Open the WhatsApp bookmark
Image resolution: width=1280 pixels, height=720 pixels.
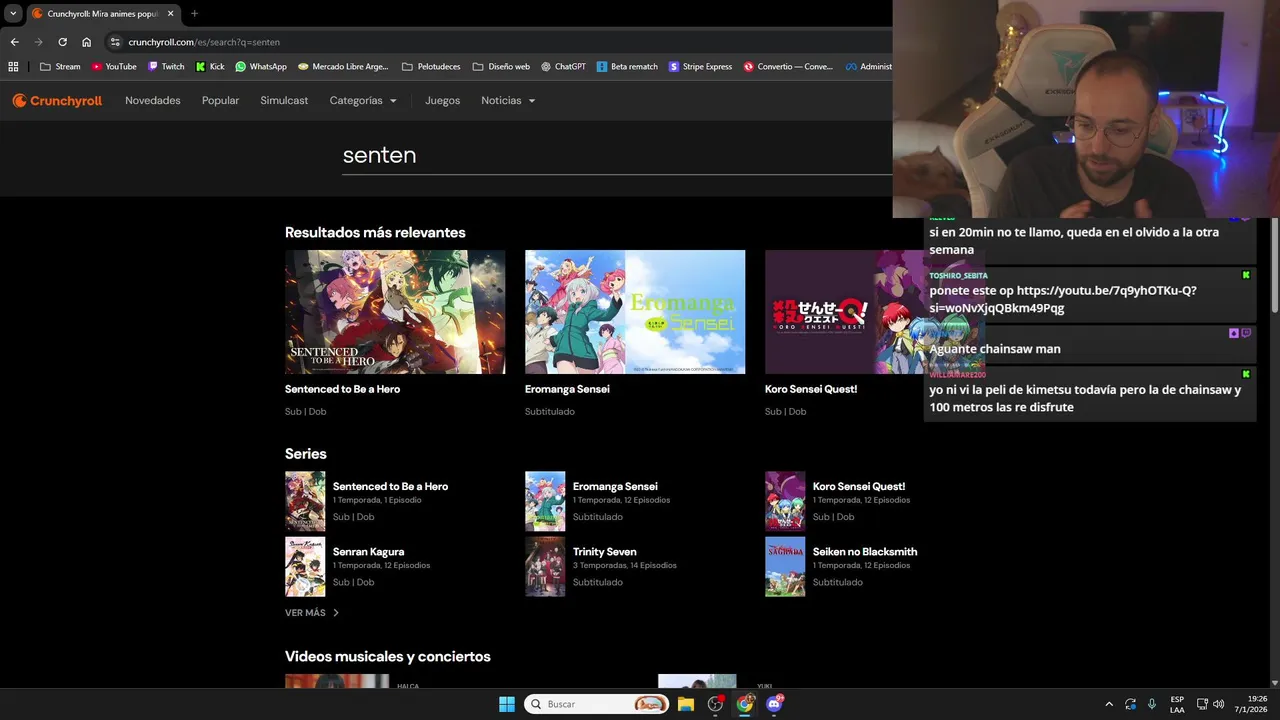[x=261, y=67]
